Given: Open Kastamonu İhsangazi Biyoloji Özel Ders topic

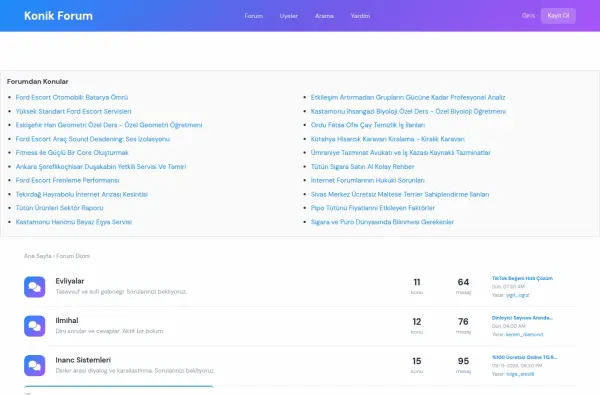Looking at the screenshot, I should point(408,111).
